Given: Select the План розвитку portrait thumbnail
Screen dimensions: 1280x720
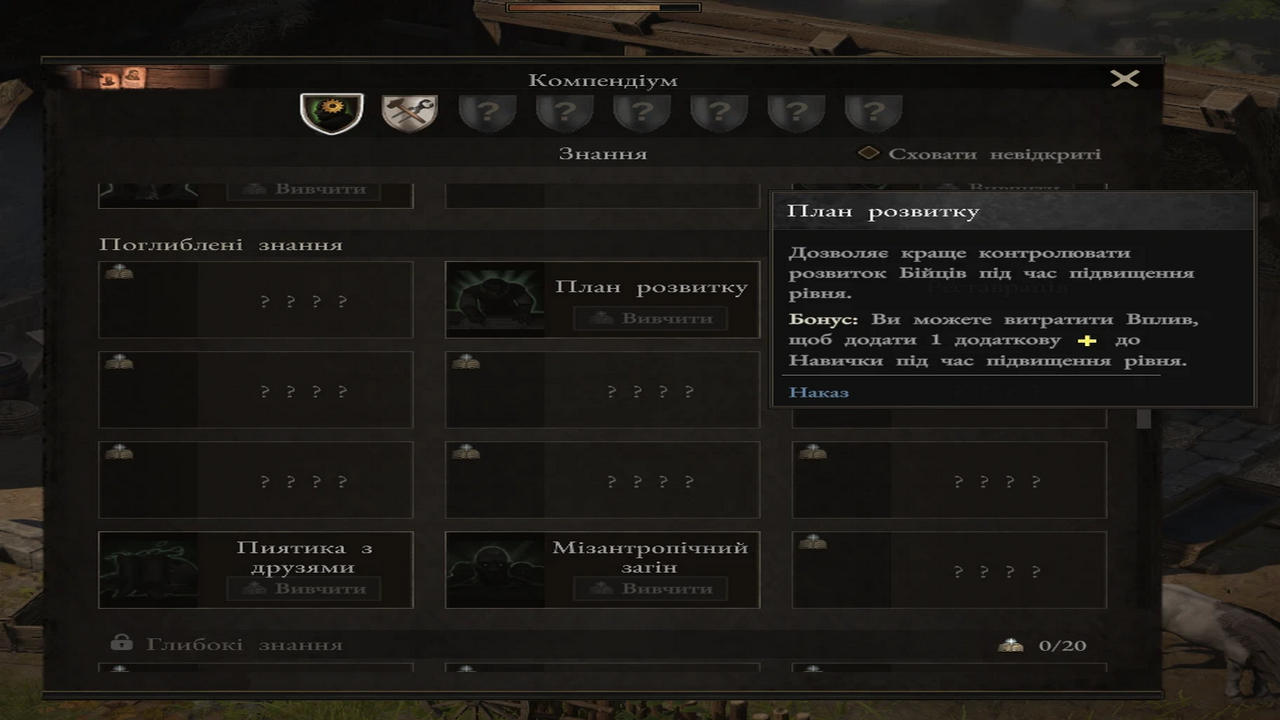Looking at the screenshot, I should coord(495,300).
